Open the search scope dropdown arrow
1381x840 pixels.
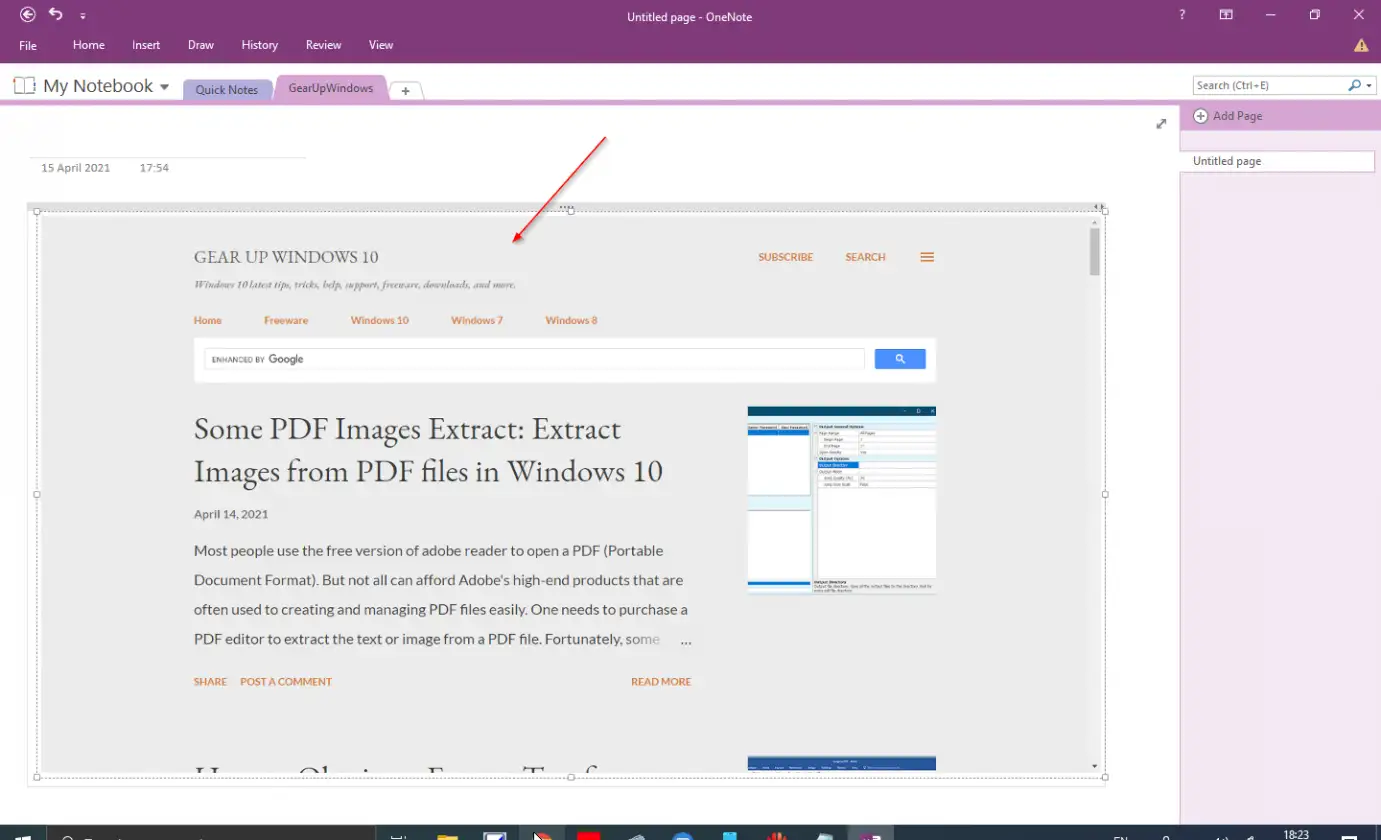pyautogui.click(x=1370, y=86)
